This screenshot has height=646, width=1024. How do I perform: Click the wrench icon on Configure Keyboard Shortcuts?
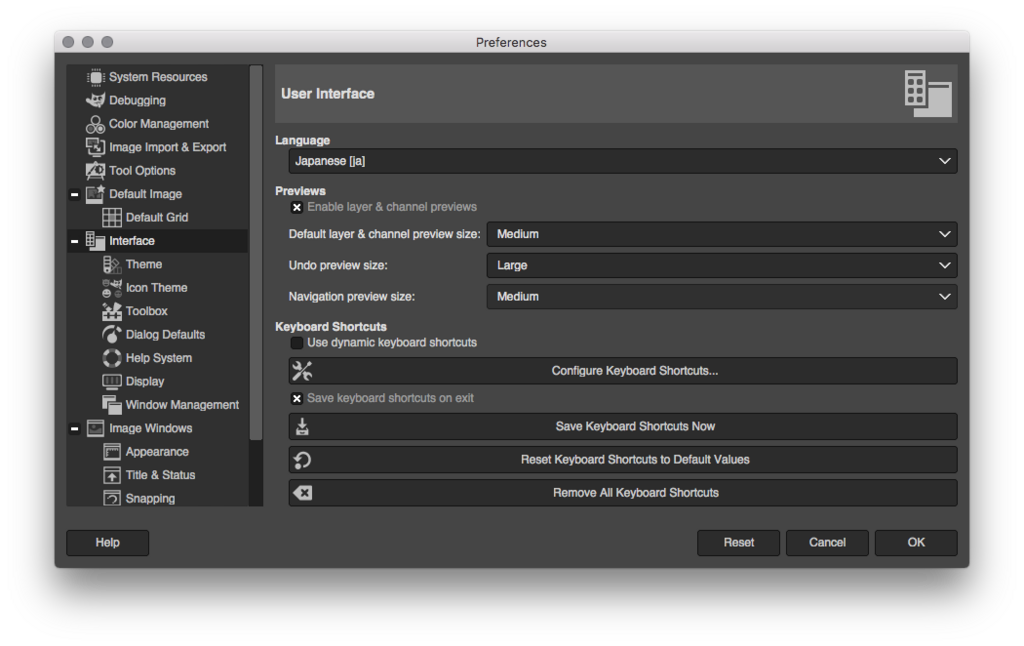302,371
